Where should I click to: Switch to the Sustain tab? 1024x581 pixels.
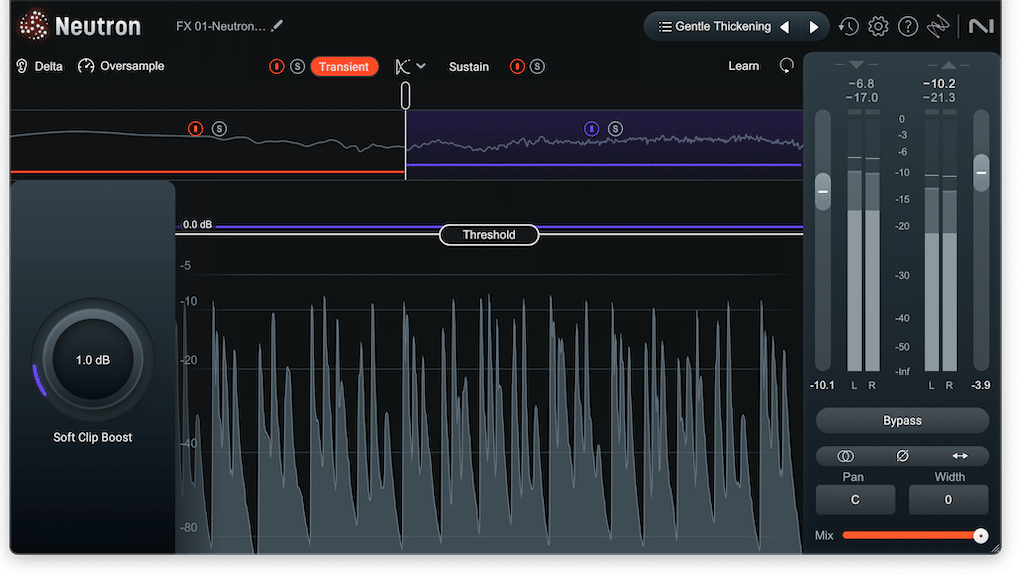point(469,67)
